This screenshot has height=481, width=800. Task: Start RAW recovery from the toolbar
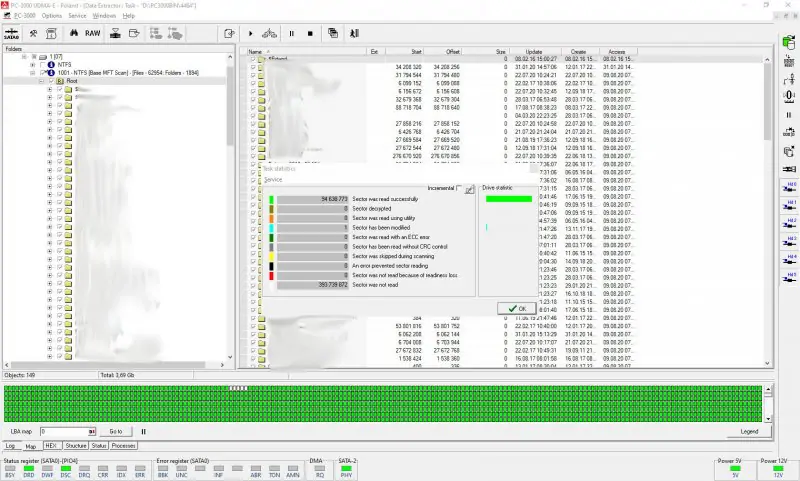(92, 33)
